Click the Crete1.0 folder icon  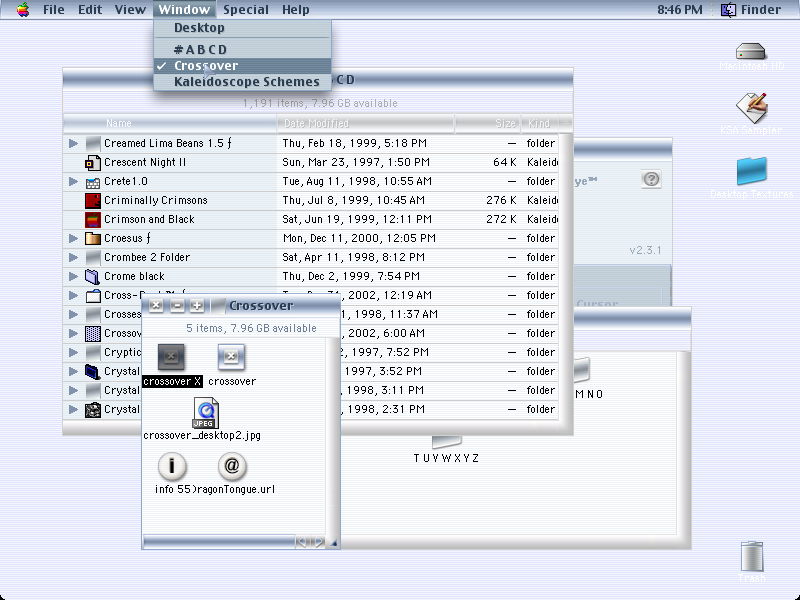coord(93,182)
